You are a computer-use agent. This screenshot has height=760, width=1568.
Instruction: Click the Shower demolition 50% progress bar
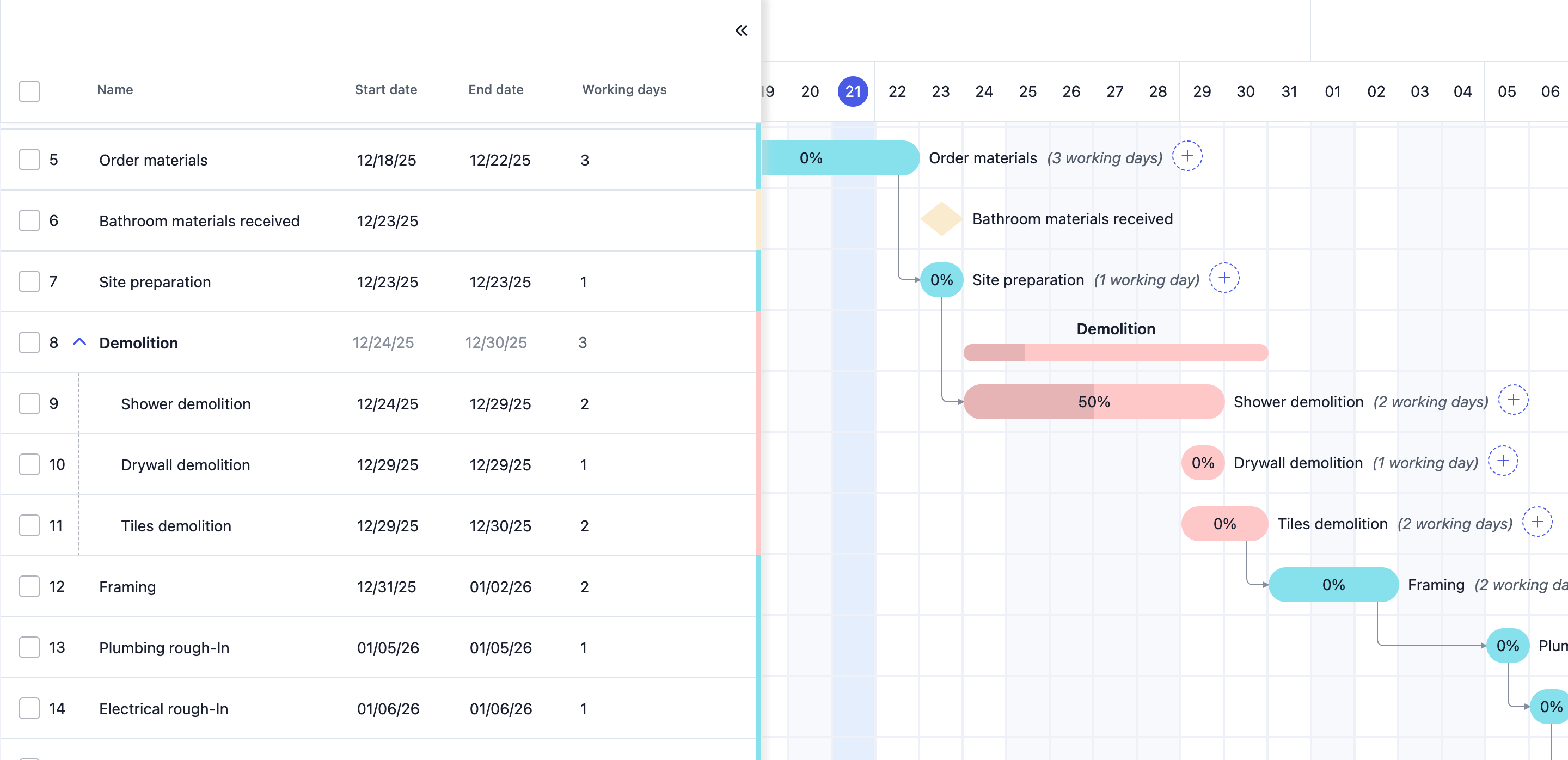pyautogui.click(x=1094, y=402)
